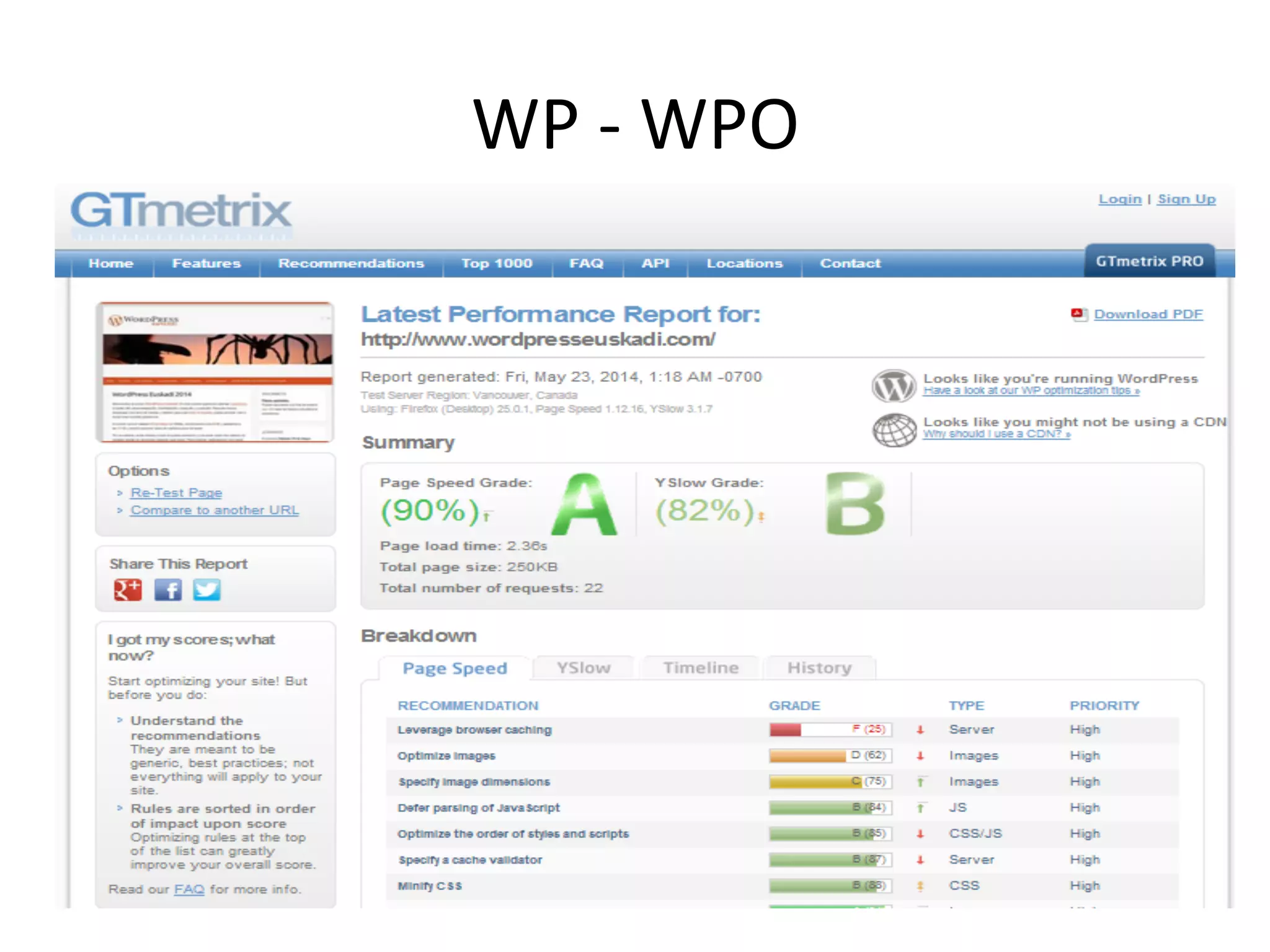
Task: Expand Leverage browser caching recommendation
Action: pyautogui.click(x=474, y=730)
